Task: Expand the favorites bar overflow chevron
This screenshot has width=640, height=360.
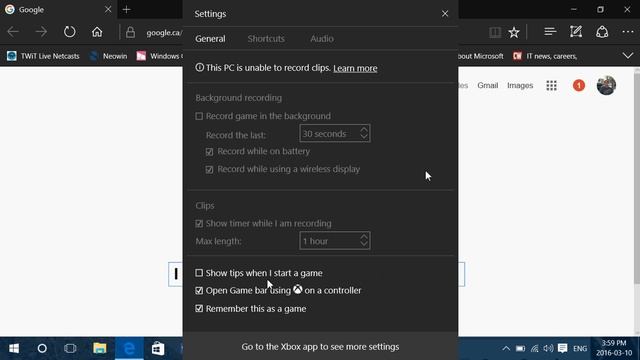Action: 628,56
